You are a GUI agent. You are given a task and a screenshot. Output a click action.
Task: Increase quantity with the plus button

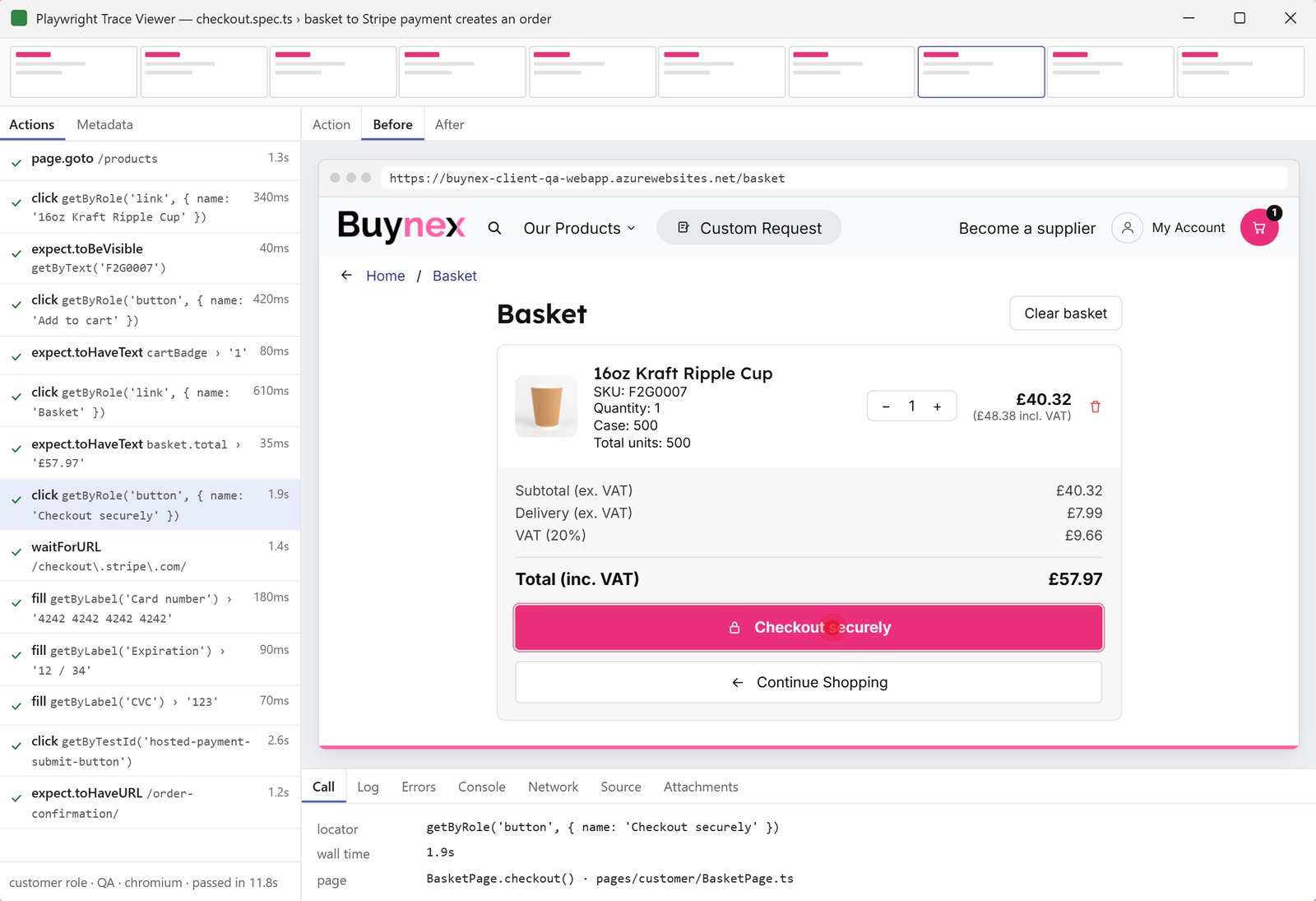point(937,406)
